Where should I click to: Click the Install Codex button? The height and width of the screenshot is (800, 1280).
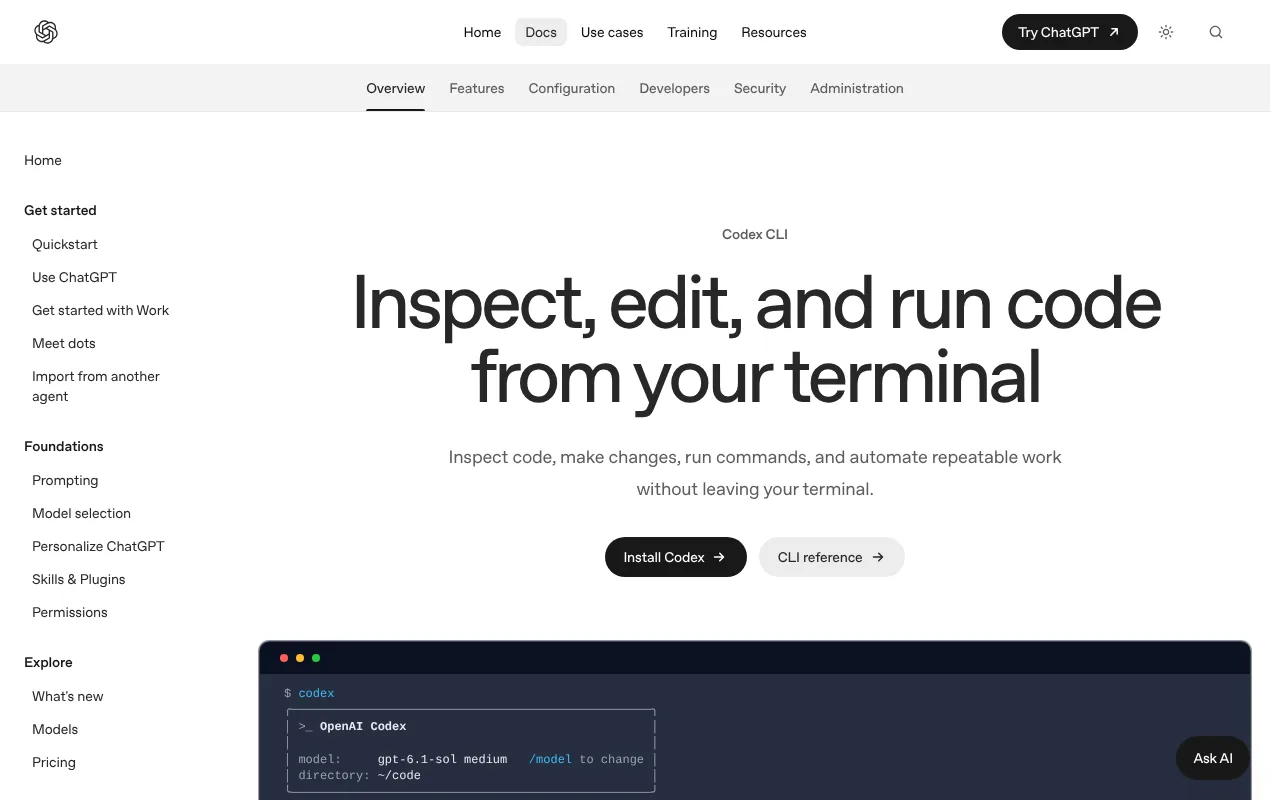pyautogui.click(x=676, y=557)
